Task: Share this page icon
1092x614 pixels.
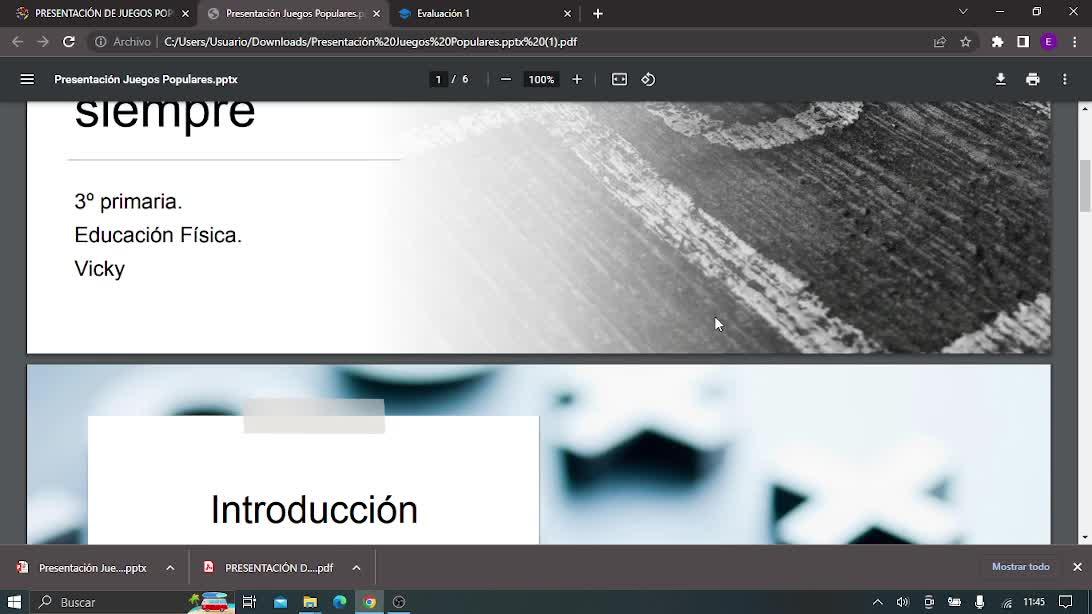Action: coord(939,42)
